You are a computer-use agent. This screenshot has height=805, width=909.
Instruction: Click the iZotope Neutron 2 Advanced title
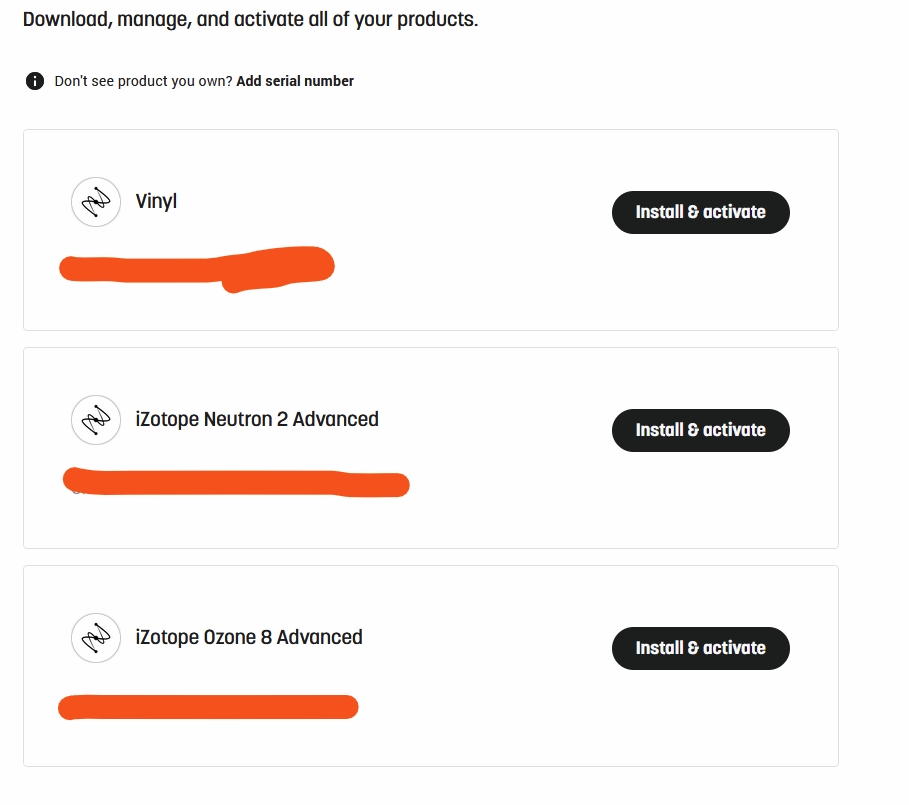click(x=257, y=419)
